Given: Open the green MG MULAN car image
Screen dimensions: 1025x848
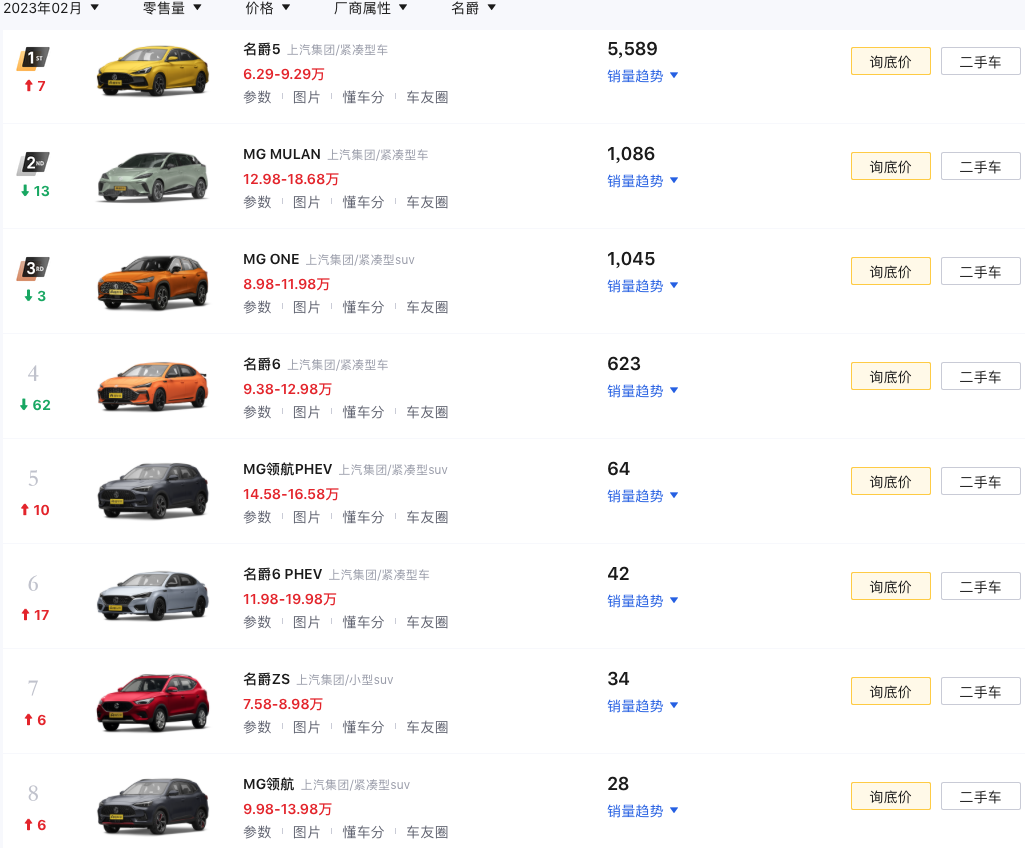Looking at the screenshot, I should pyautogui.click(x=153, y=177).
